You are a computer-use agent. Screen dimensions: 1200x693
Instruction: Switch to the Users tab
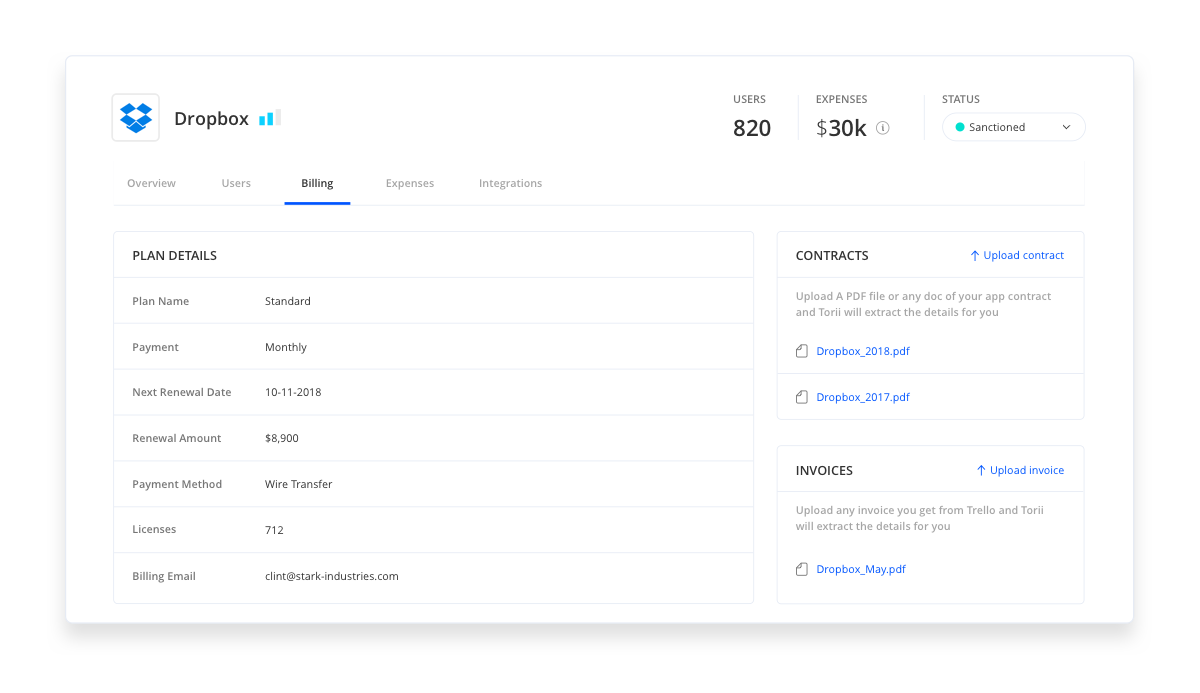pos(236,183)
